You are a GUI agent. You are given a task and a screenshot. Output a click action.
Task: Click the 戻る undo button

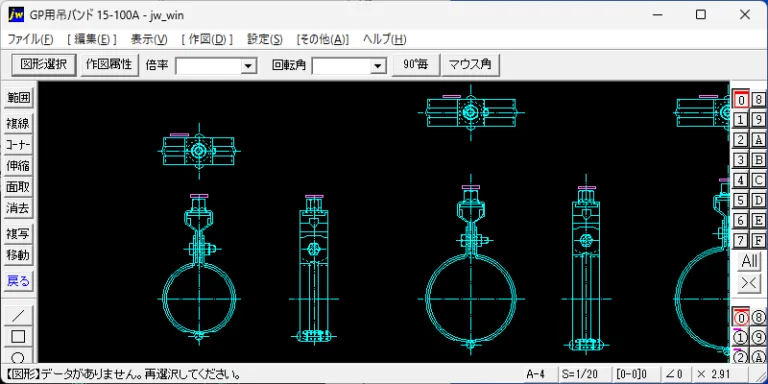click(x=18, y=281)
